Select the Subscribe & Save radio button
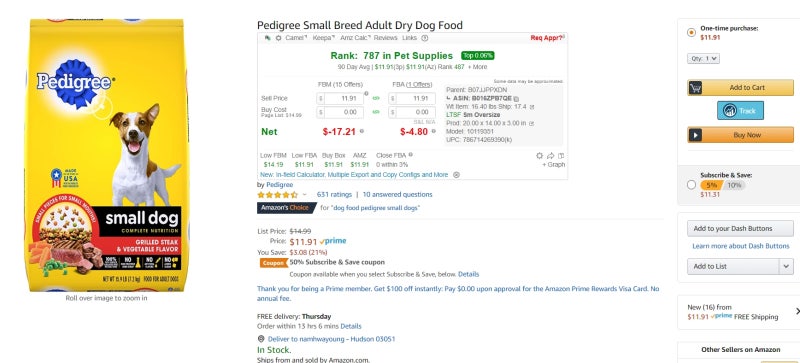 coord(691,185)
